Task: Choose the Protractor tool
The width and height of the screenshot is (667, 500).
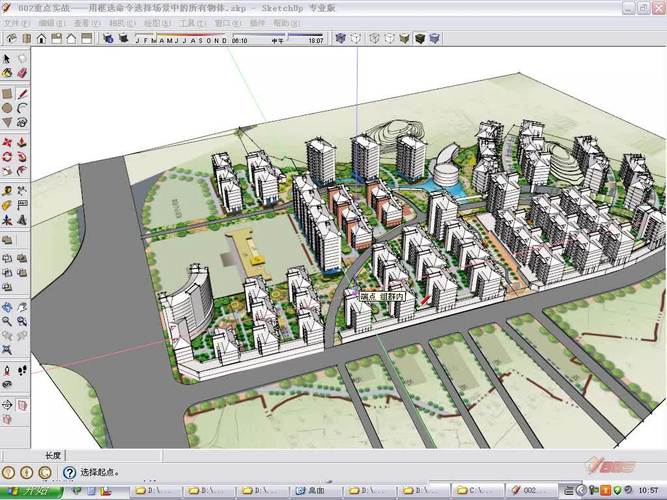Action: 7,206
